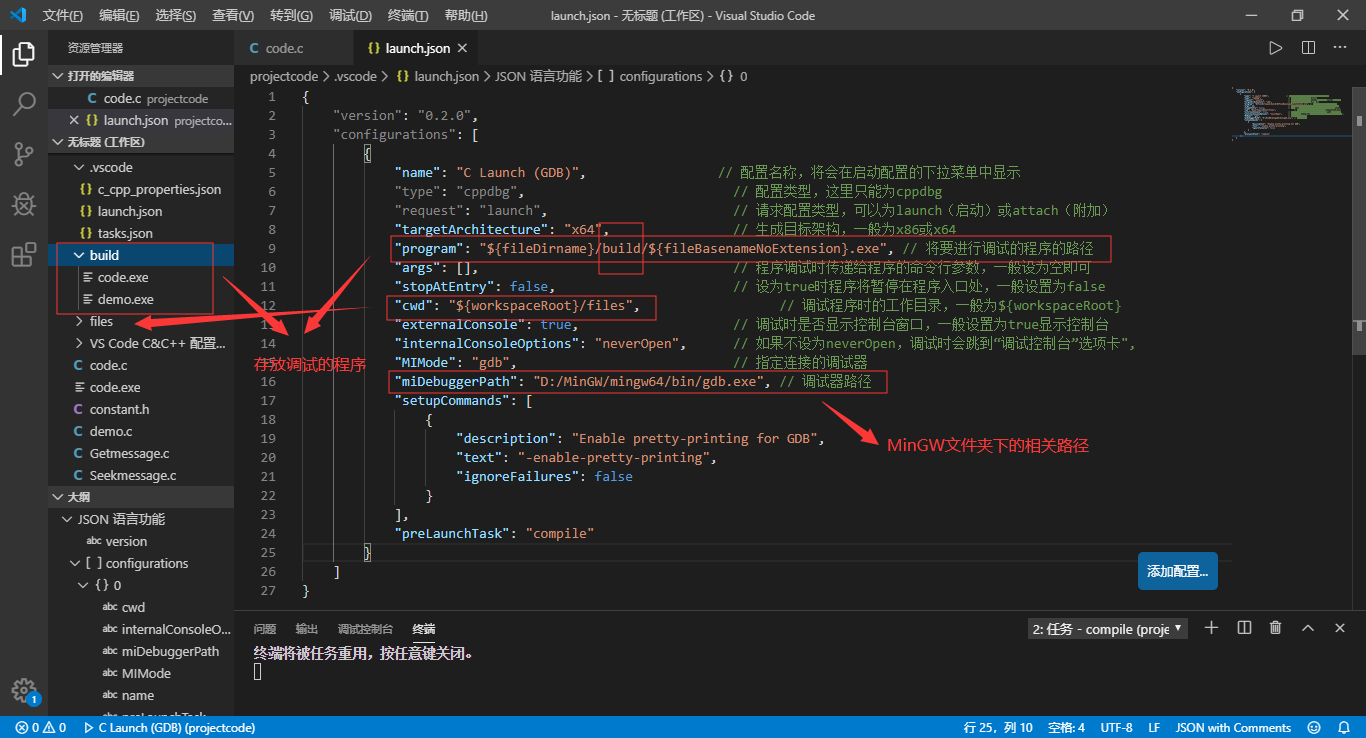Screen dimensions: 1366x738
Task: Change UTF-8 file encoding in status bar
Action: pyautogui.click(x=1116, y=728)
